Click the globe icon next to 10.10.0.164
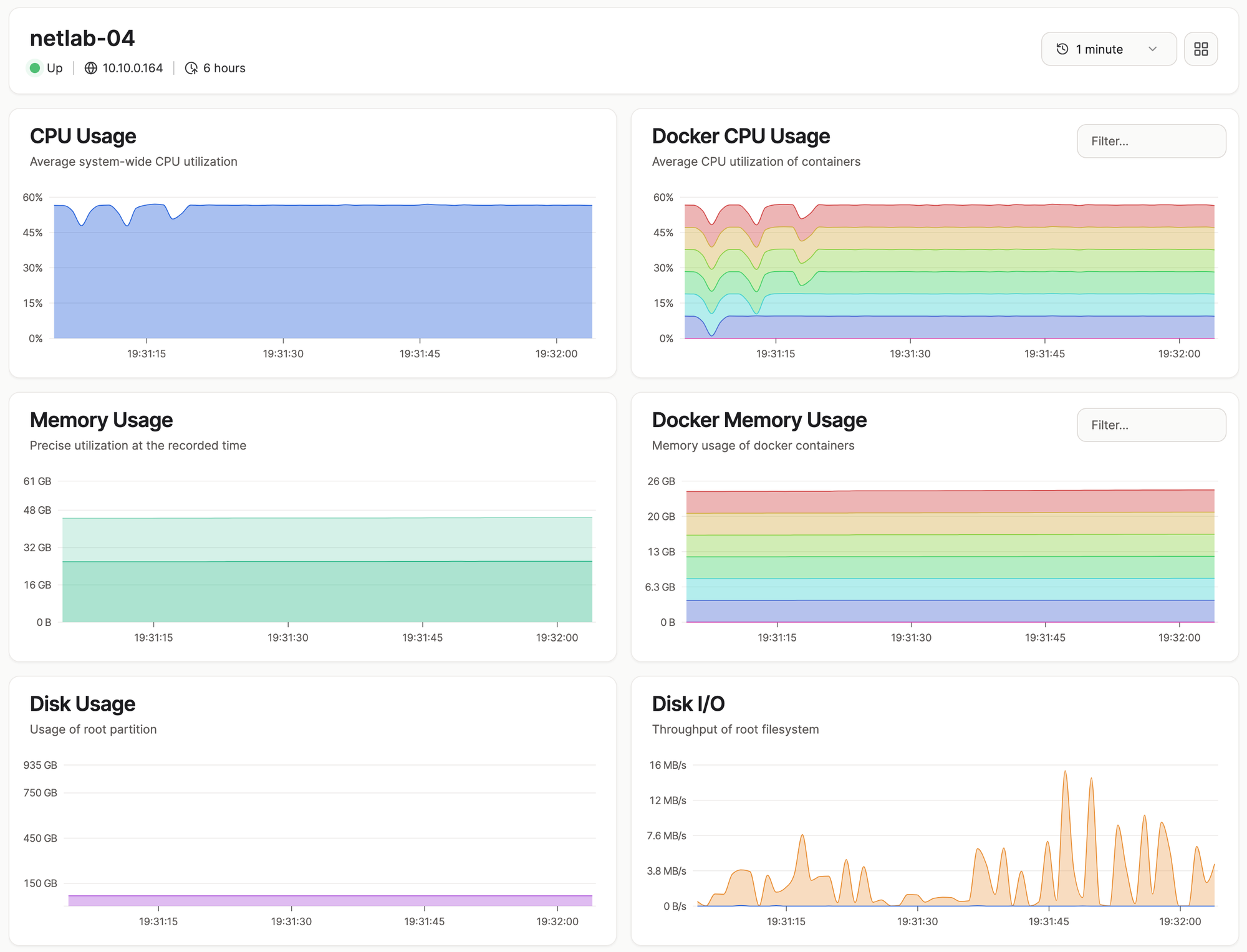 click(x=91, y=68)
